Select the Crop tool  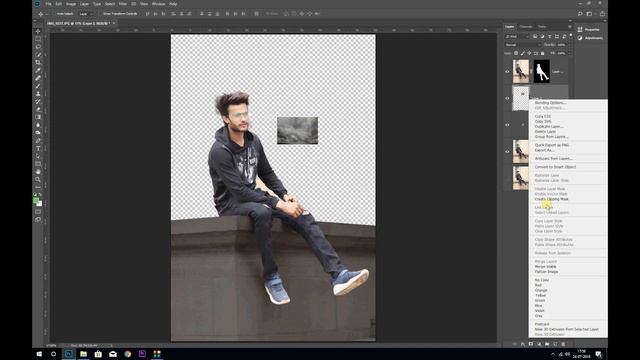pyautogui.click(x=38, y=62)
